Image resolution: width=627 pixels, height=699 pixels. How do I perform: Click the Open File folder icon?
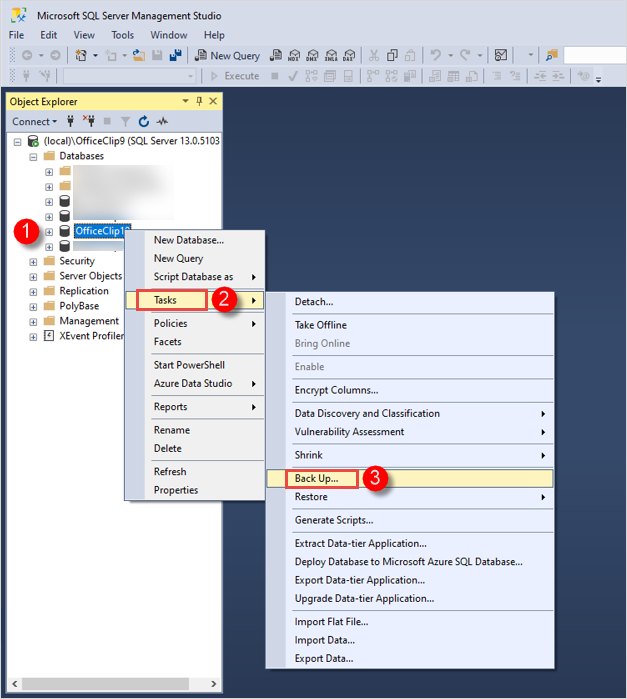(139, 55)
